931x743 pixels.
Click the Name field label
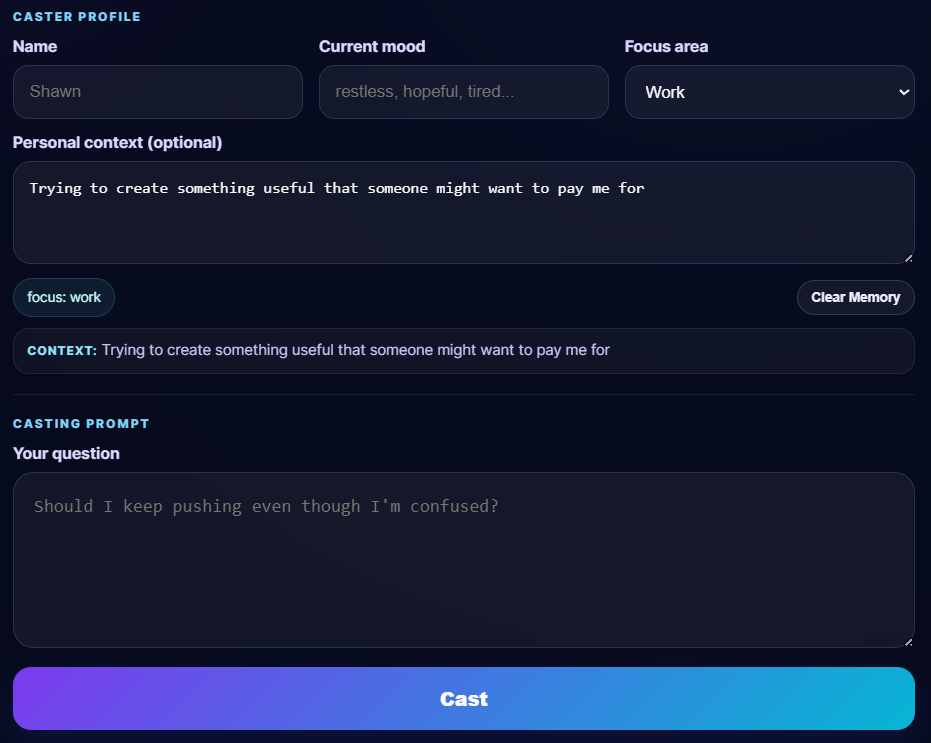[x=34, y=46]
